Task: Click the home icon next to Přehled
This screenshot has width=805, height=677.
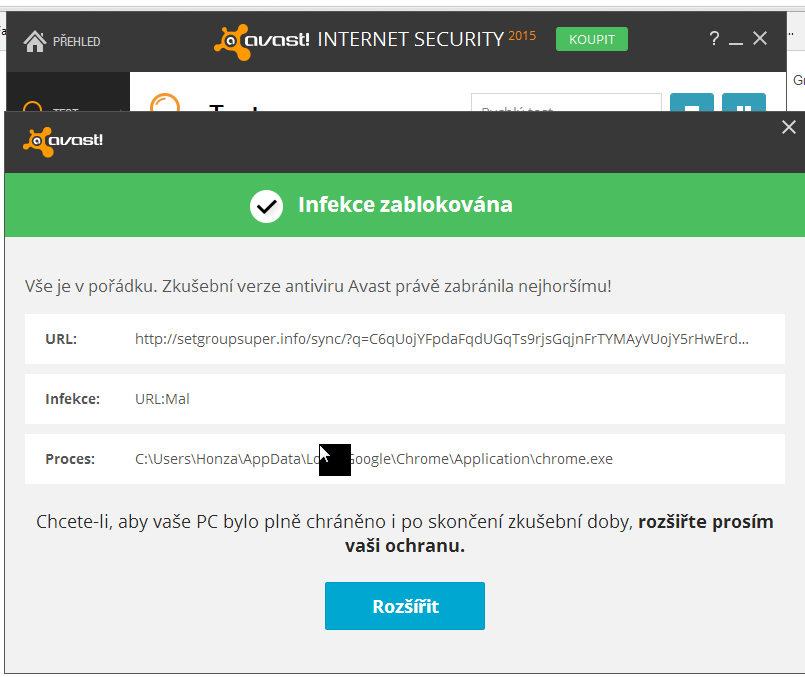Action: 35,41
